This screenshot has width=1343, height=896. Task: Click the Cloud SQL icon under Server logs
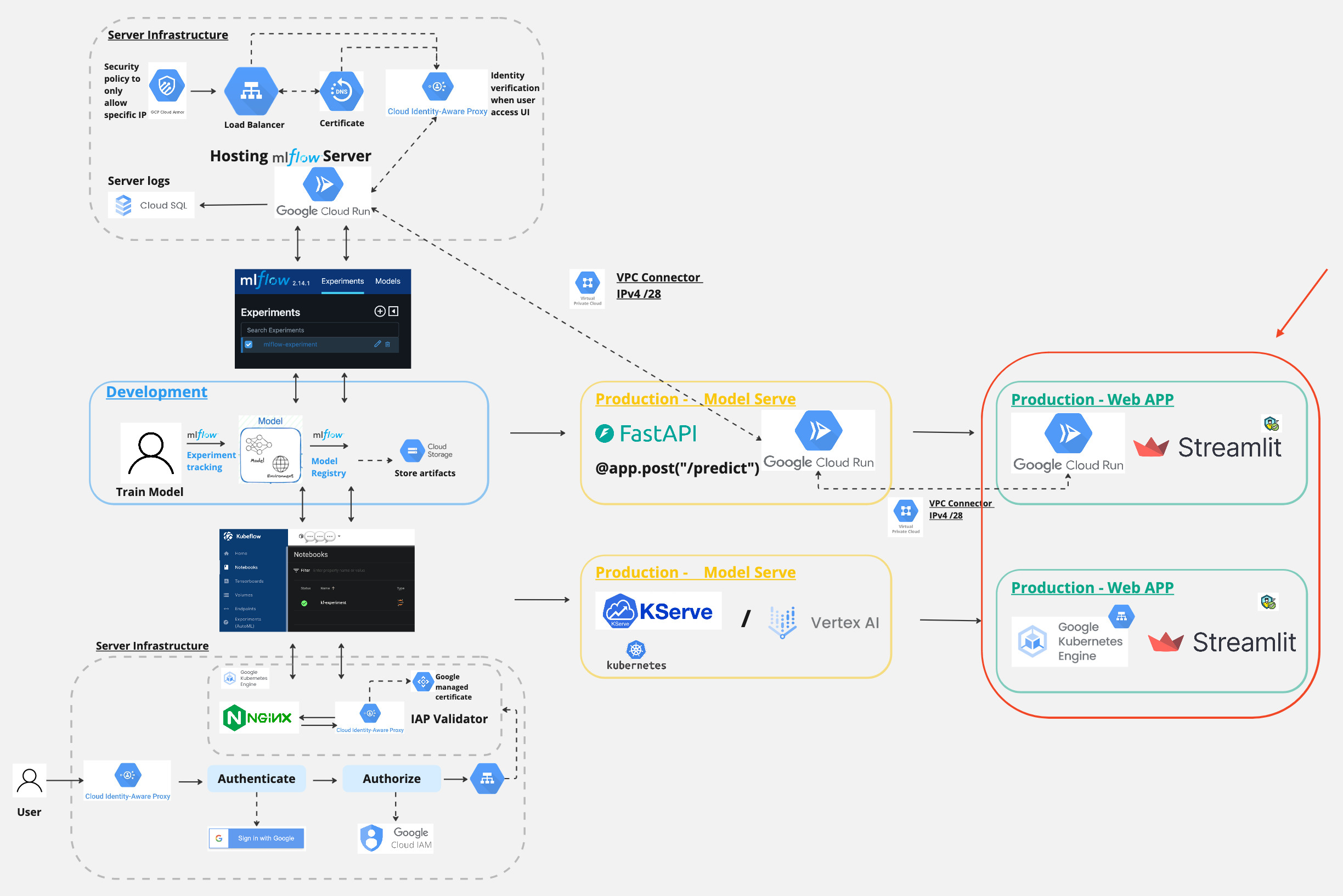123,205
